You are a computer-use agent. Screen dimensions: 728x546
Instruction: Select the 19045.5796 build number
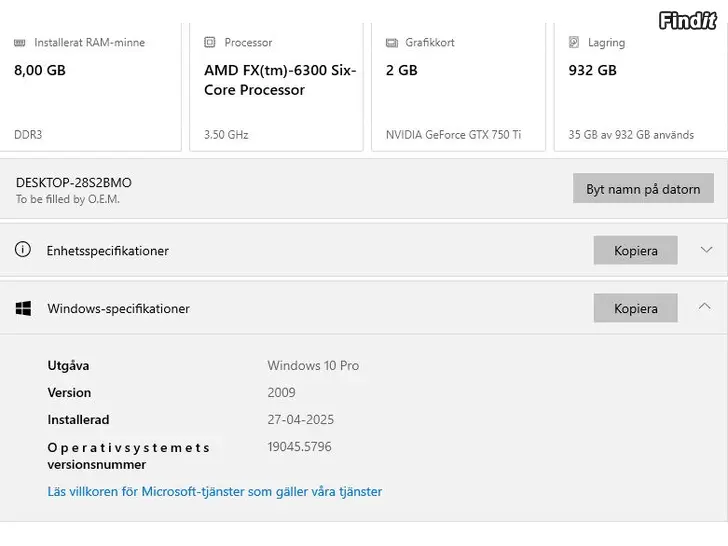299,447
